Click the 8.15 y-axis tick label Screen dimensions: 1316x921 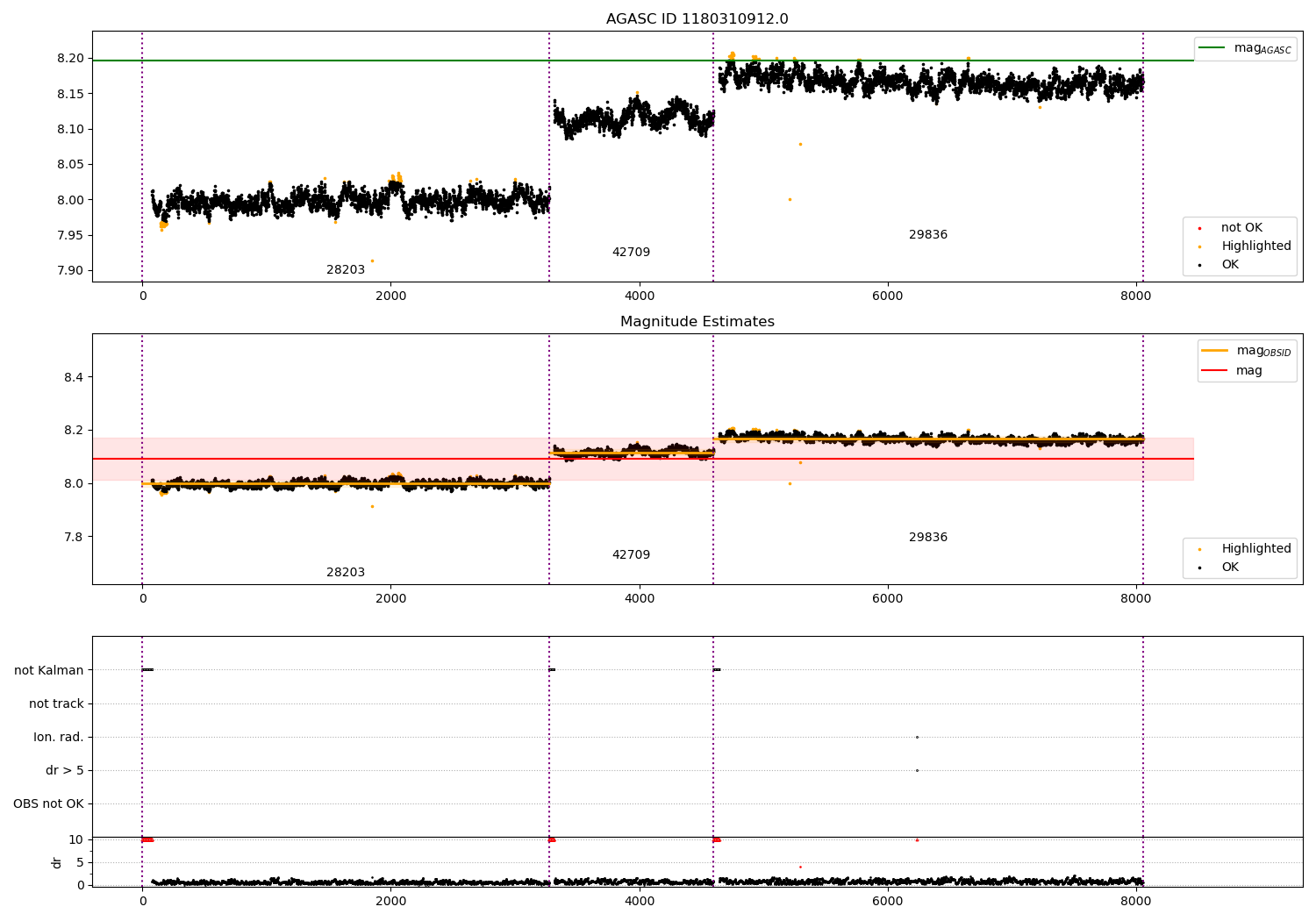(x=71, y=94)
